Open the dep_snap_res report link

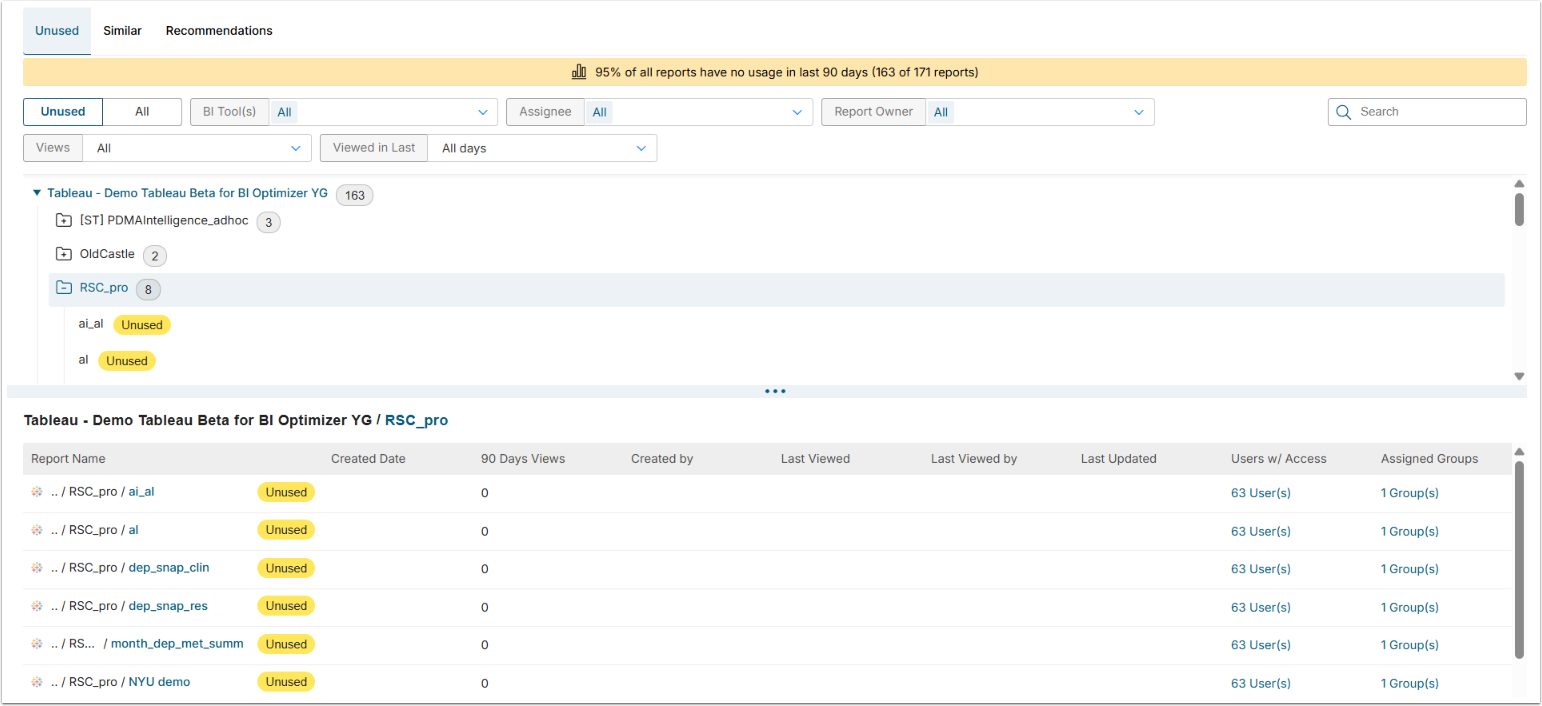(168, 606)
